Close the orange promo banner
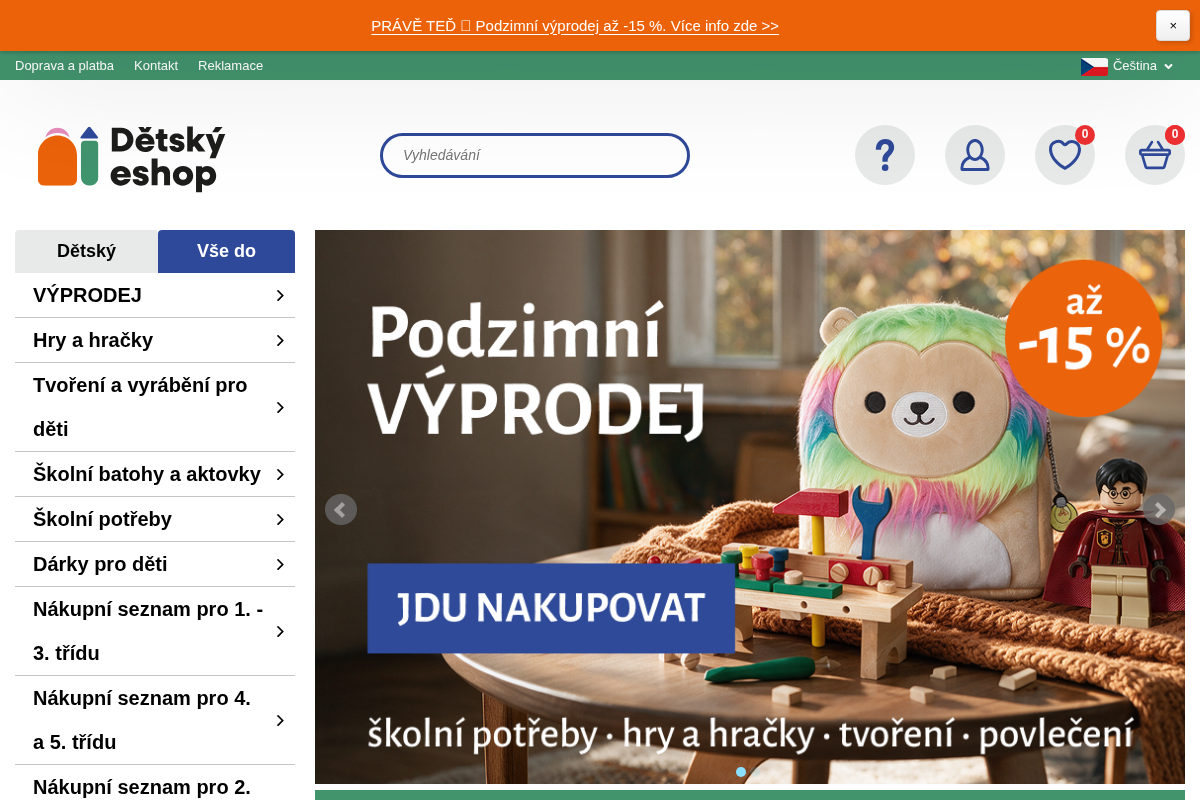The height and width of the screenshot is (800, 1200). (1173, 26)
